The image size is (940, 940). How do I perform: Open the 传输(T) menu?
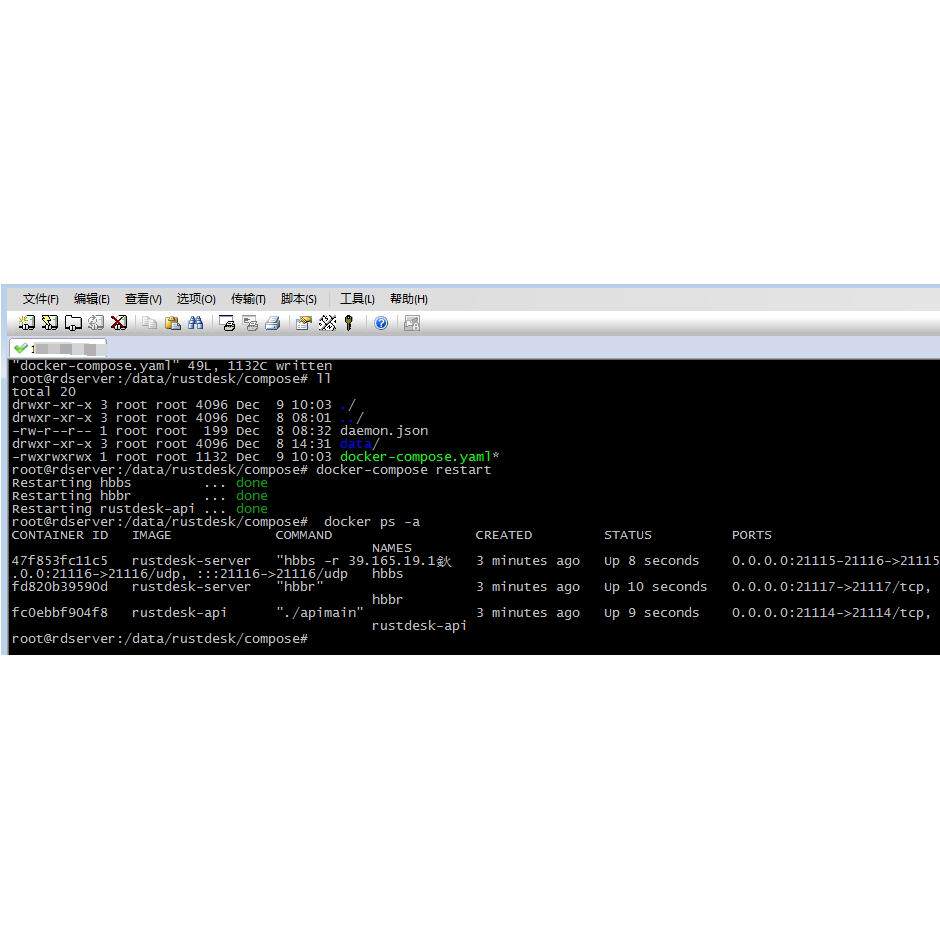248,299
